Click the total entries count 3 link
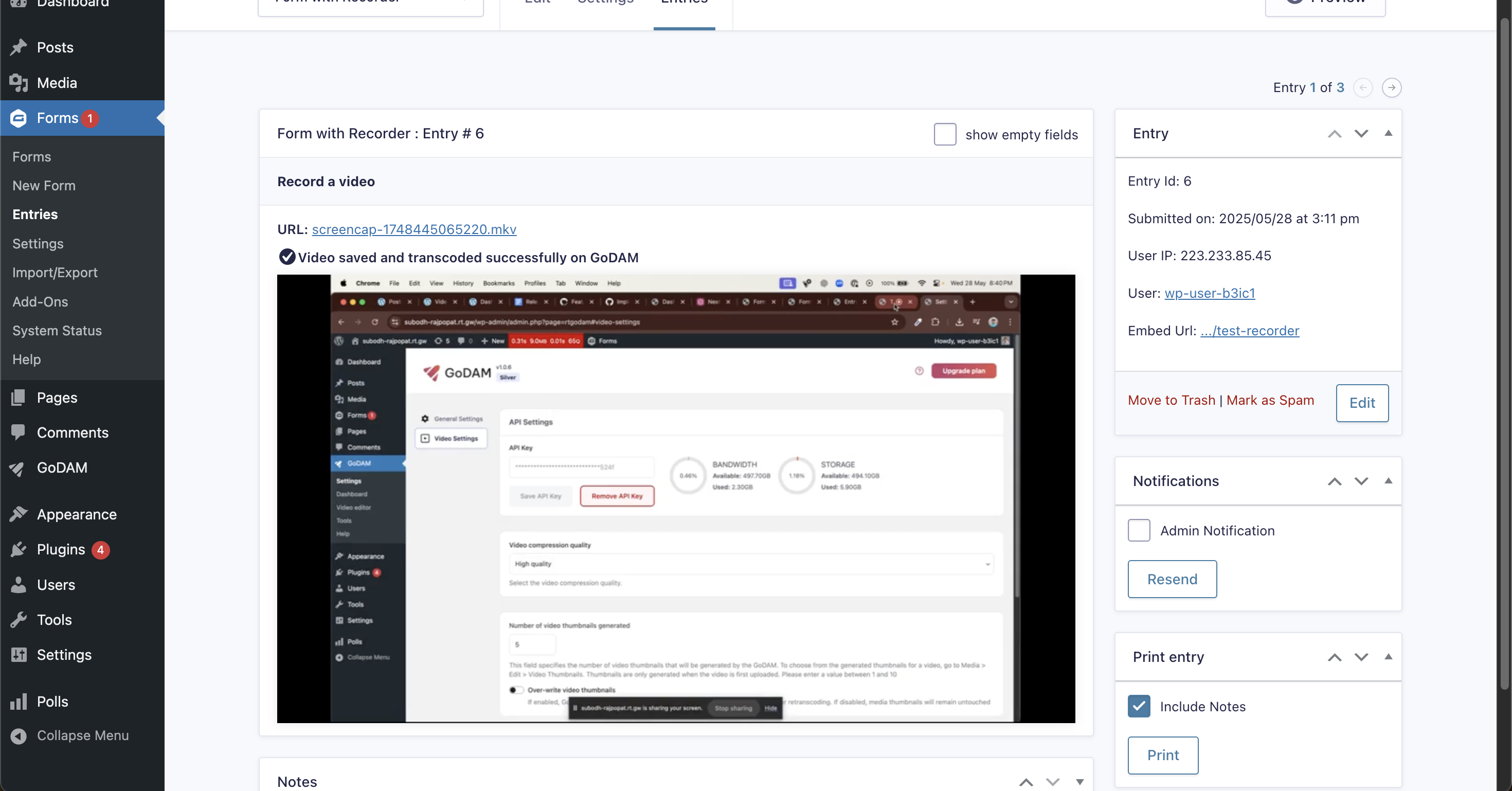1512x791 pixels. [x=1340, y=87]
